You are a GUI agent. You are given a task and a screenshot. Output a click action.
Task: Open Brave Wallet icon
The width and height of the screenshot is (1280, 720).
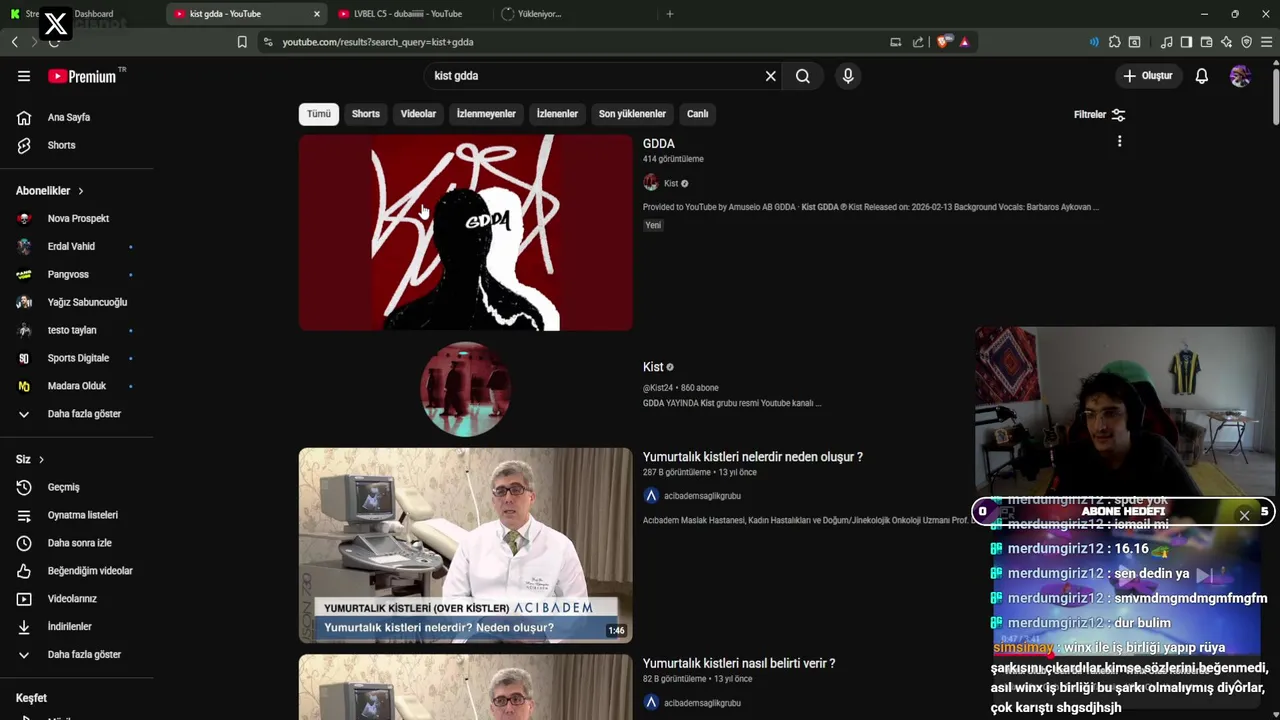point(1206,42)
